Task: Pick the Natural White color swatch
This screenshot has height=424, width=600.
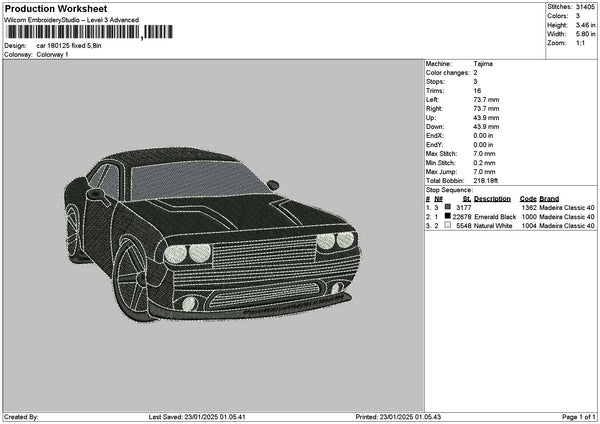Action: click(x=447, y=226)
